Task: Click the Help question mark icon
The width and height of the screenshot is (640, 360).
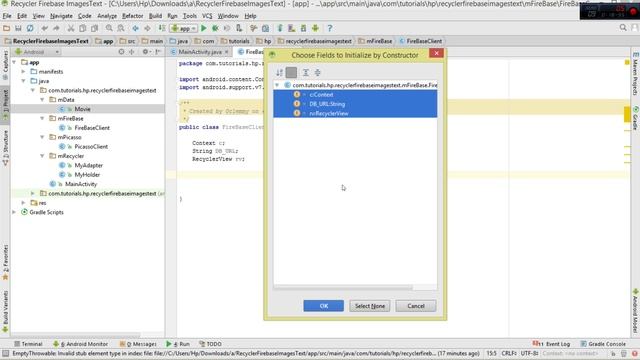Action: [x=330, y=28]
